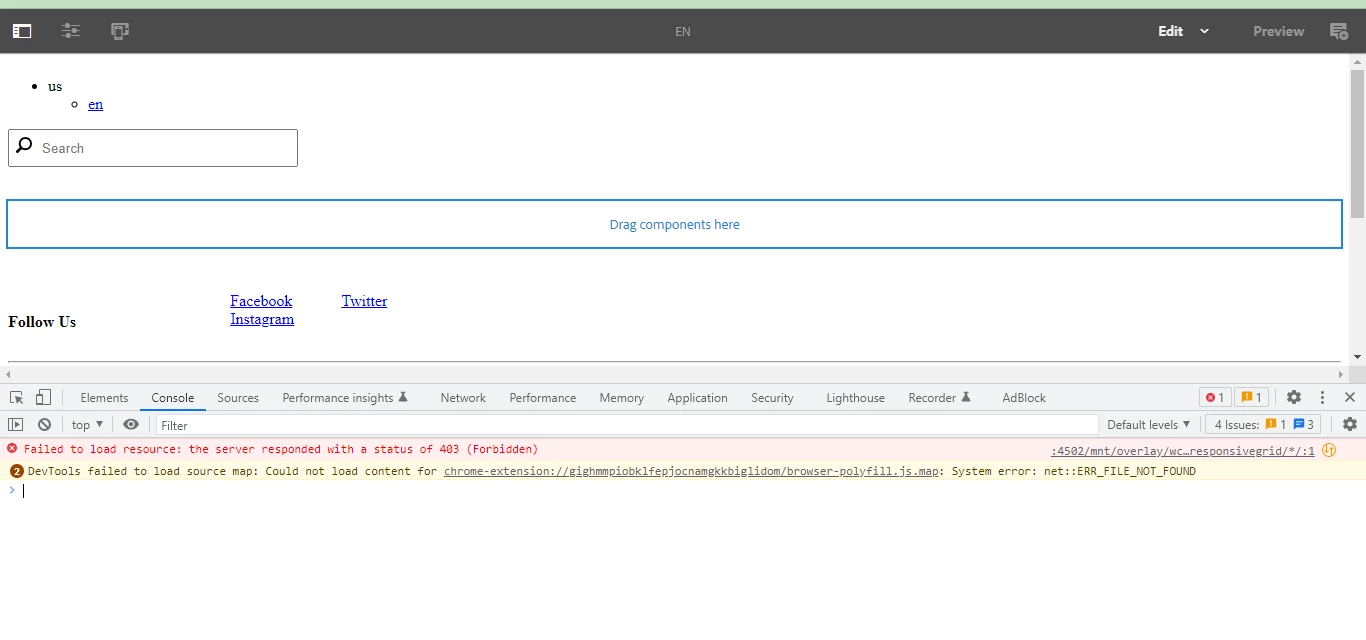Click the horizontal scrollbar left arrow

pos(7,373)
